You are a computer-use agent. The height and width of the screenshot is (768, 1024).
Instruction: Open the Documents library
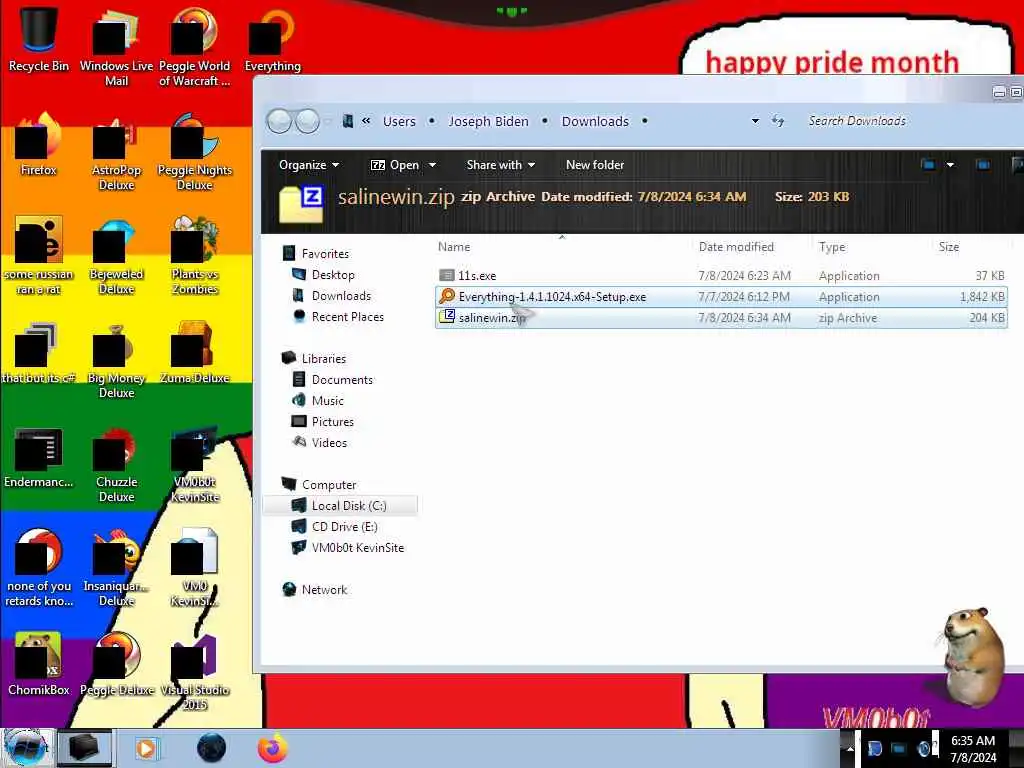[342, 379]
